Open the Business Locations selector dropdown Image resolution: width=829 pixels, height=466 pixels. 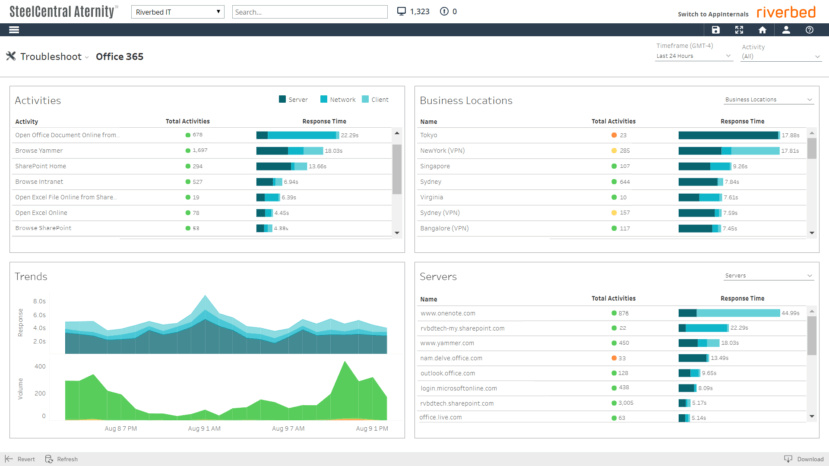coord(768,99)
